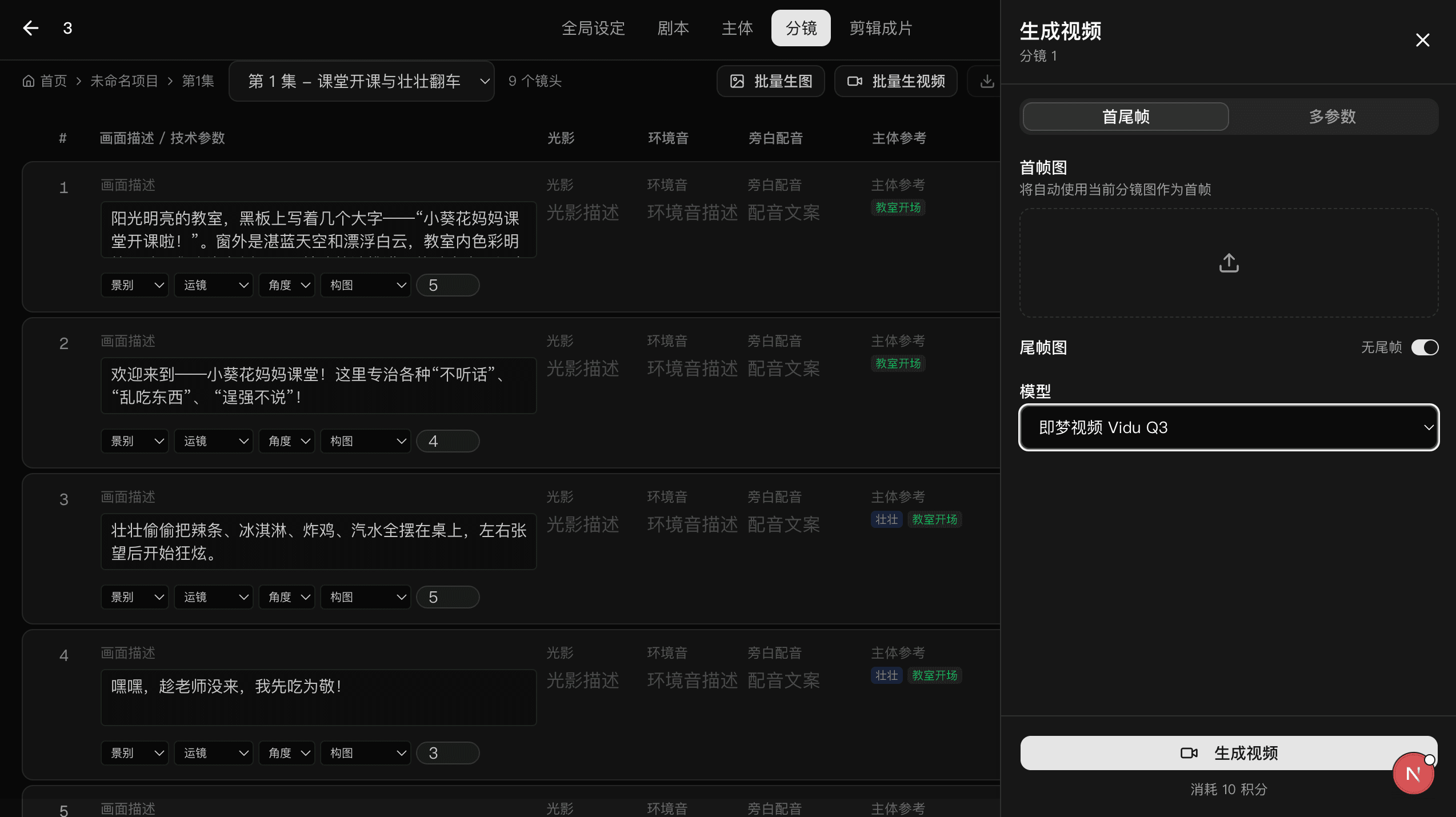Click the 生成视频 button at bottom

point(1229,753)
